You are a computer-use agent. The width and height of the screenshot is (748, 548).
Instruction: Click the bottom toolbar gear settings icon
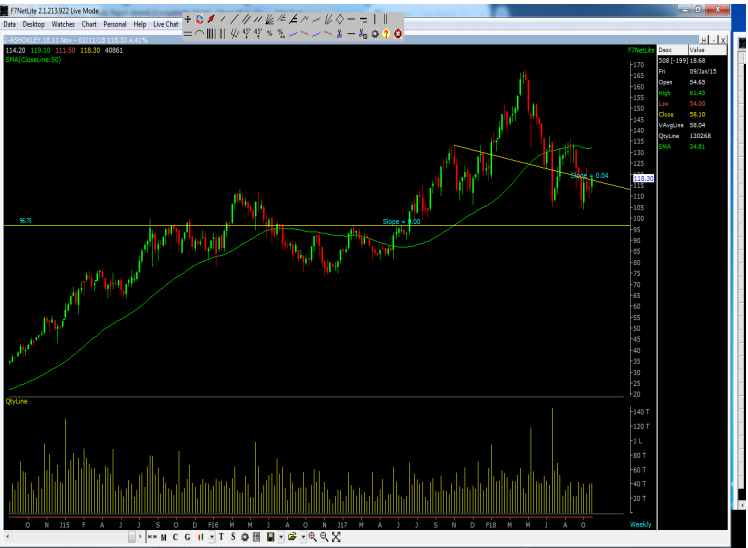245,537
